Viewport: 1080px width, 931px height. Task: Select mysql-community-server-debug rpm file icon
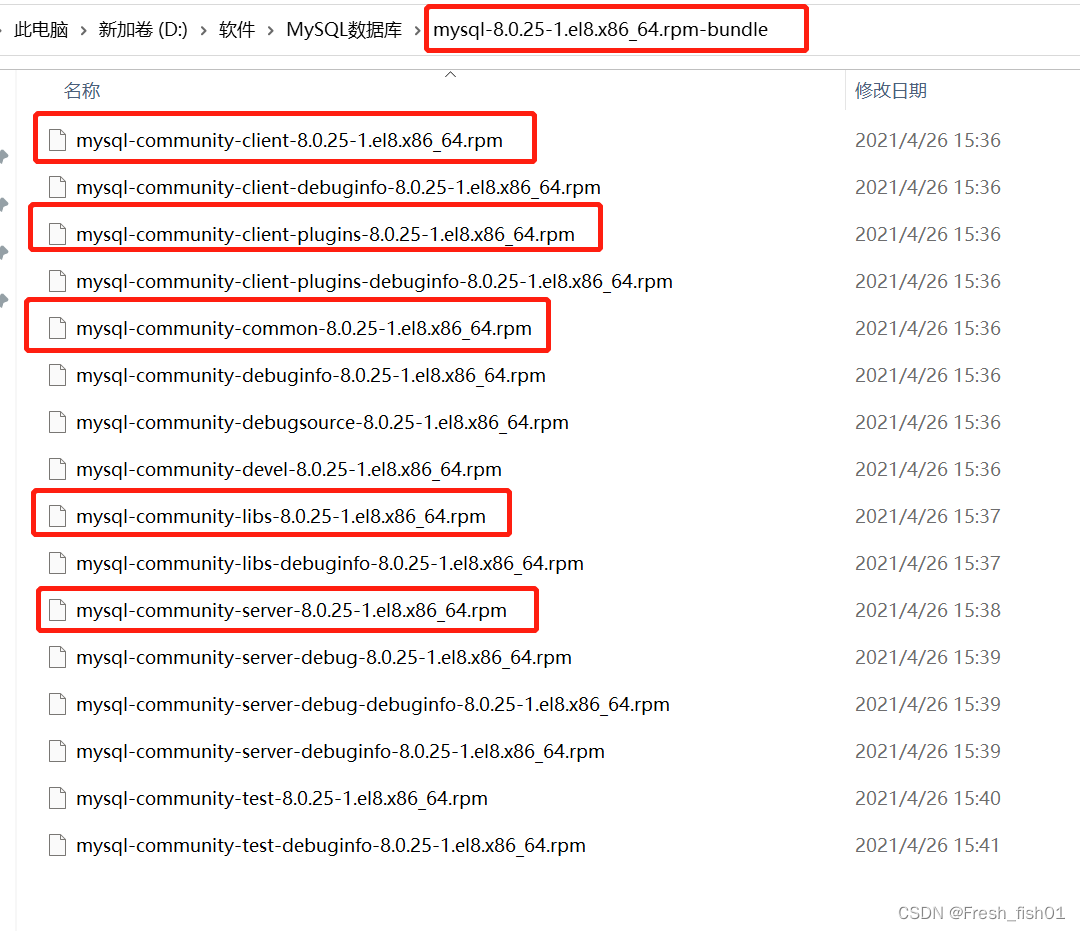pos(57,657)
